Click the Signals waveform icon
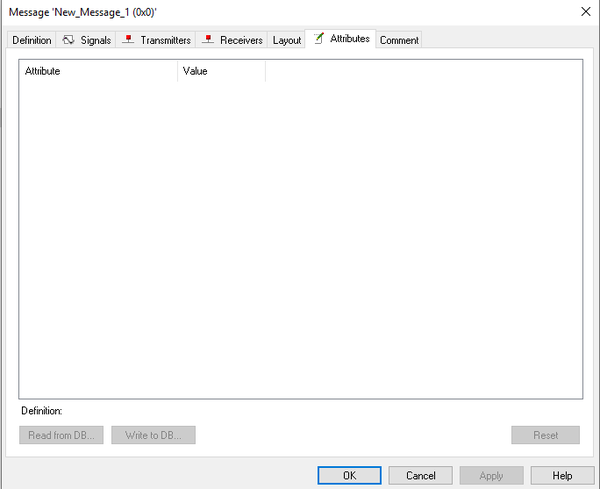This screenshot has width=600, height=489. click(68, 40)
